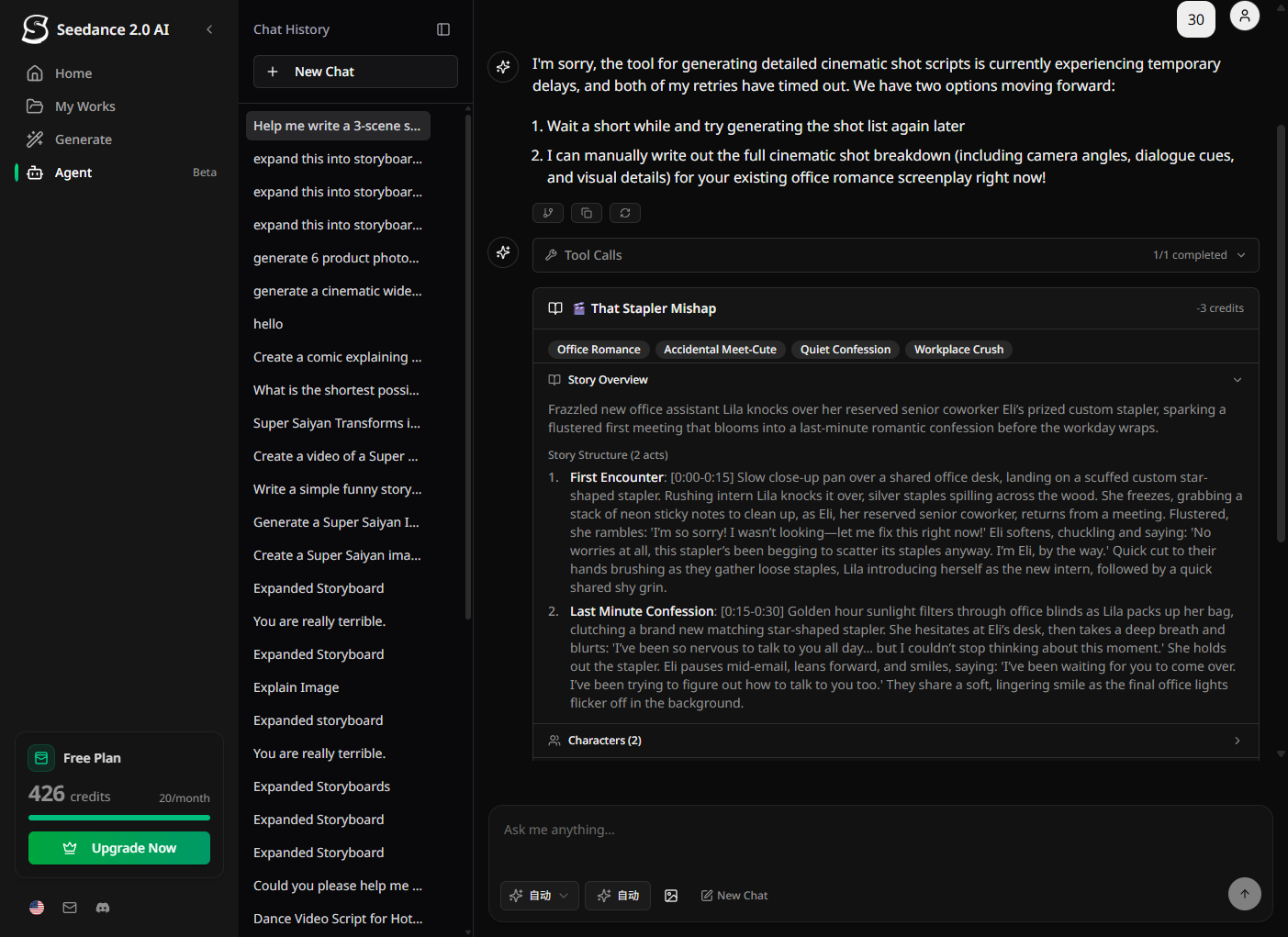Viewport: 1288px width, 937px height.
Task: Start a New Chat in history panel
Action: [x=355, y=72]
